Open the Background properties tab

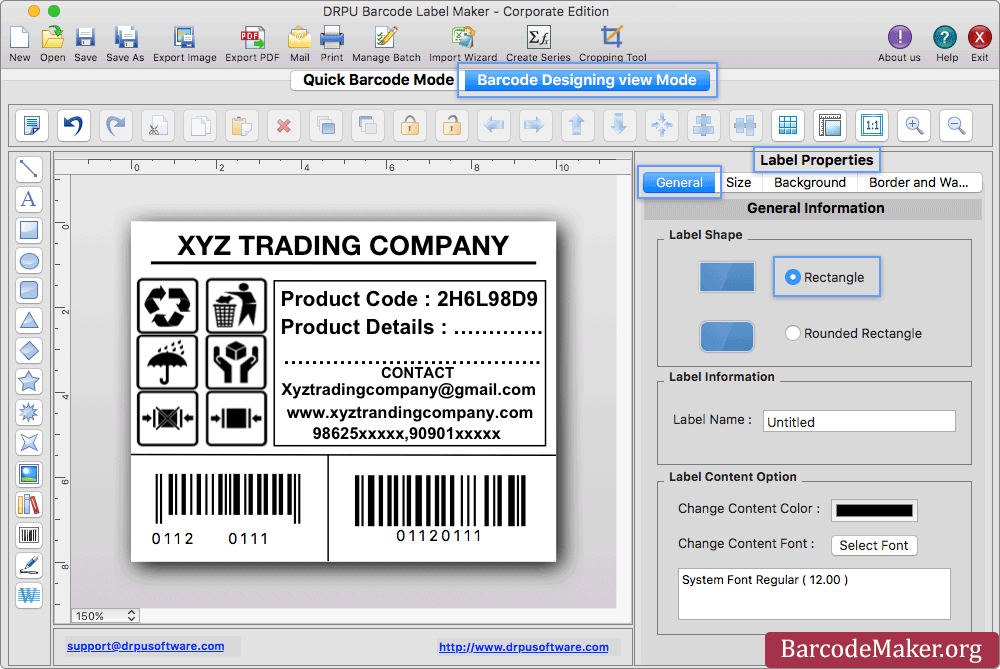(x=810, y=182)
